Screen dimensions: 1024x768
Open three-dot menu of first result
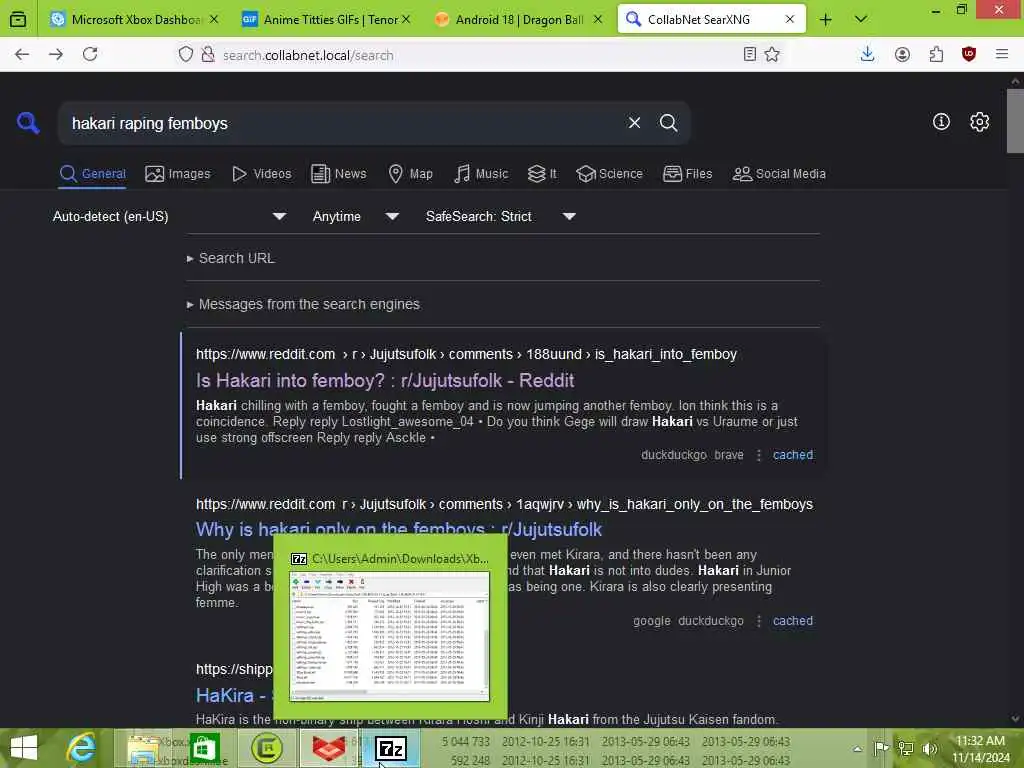[758, 455]
